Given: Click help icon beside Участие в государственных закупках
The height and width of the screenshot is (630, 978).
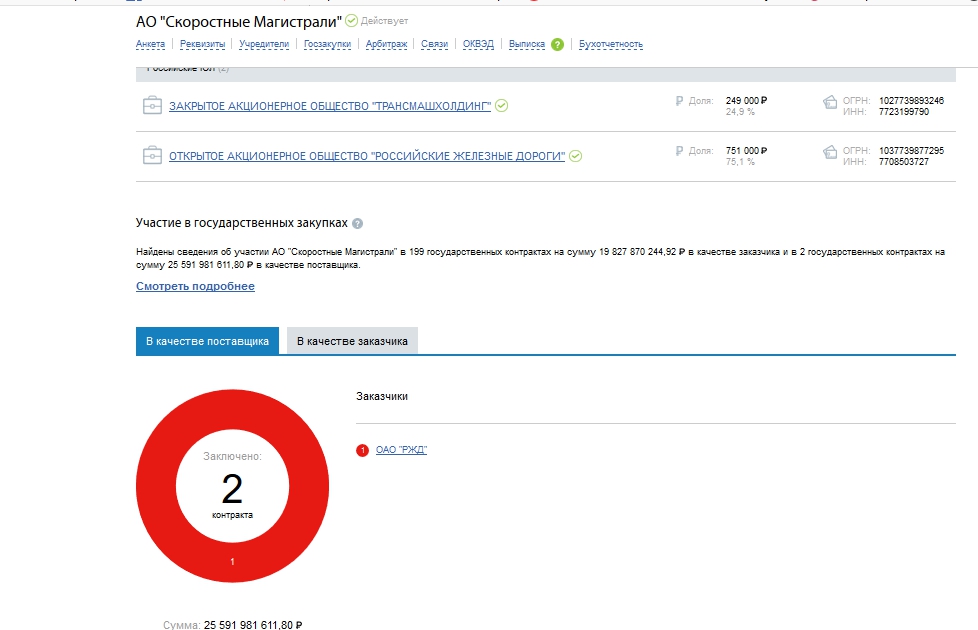Looking at the screenshot, I should click(357, 223).
